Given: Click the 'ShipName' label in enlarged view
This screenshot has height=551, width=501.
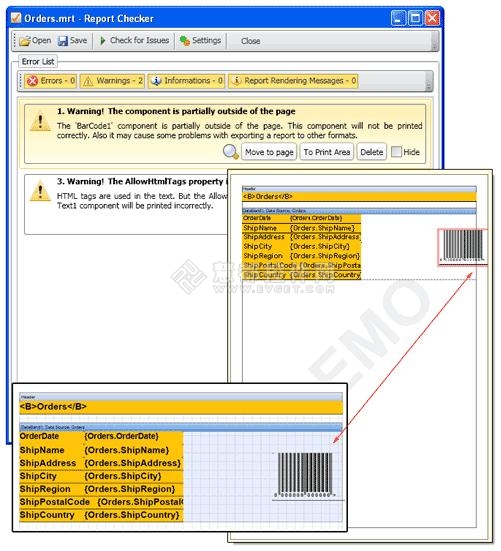Looking at the screenshot, I should 42,450.
